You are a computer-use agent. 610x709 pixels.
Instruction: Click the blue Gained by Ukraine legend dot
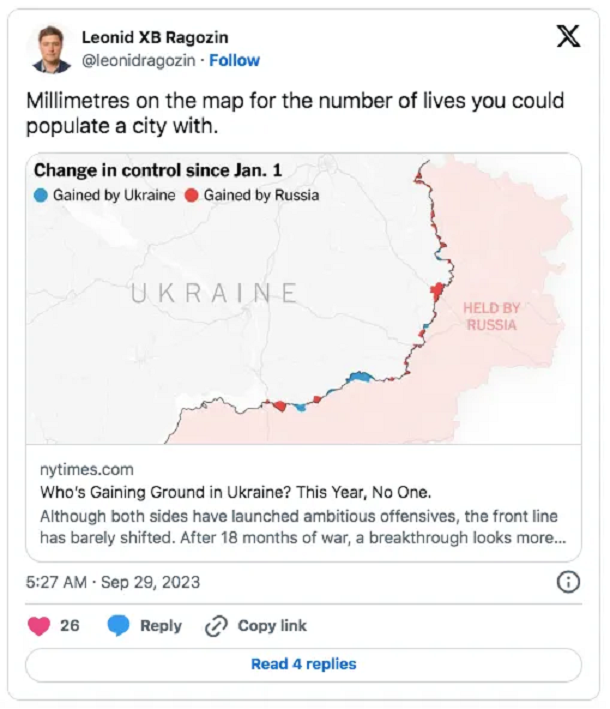[41, 196]
